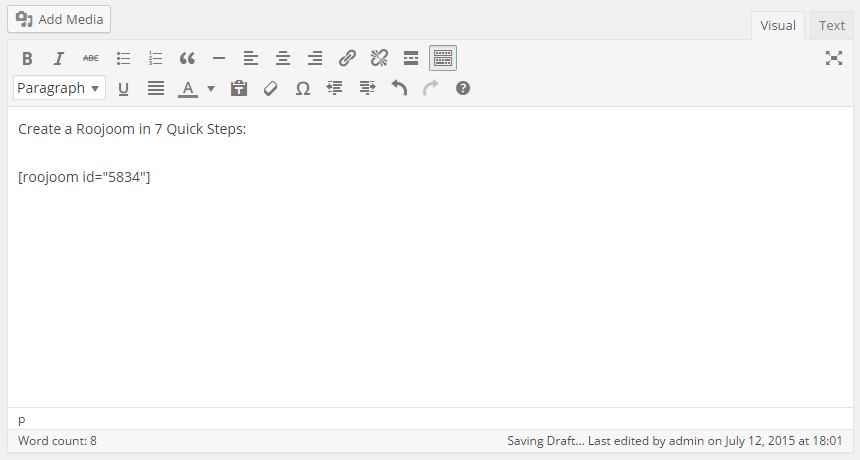Align text center
Image resolution: width=860 pixels, height=460 pixels.
click(283, 58)
